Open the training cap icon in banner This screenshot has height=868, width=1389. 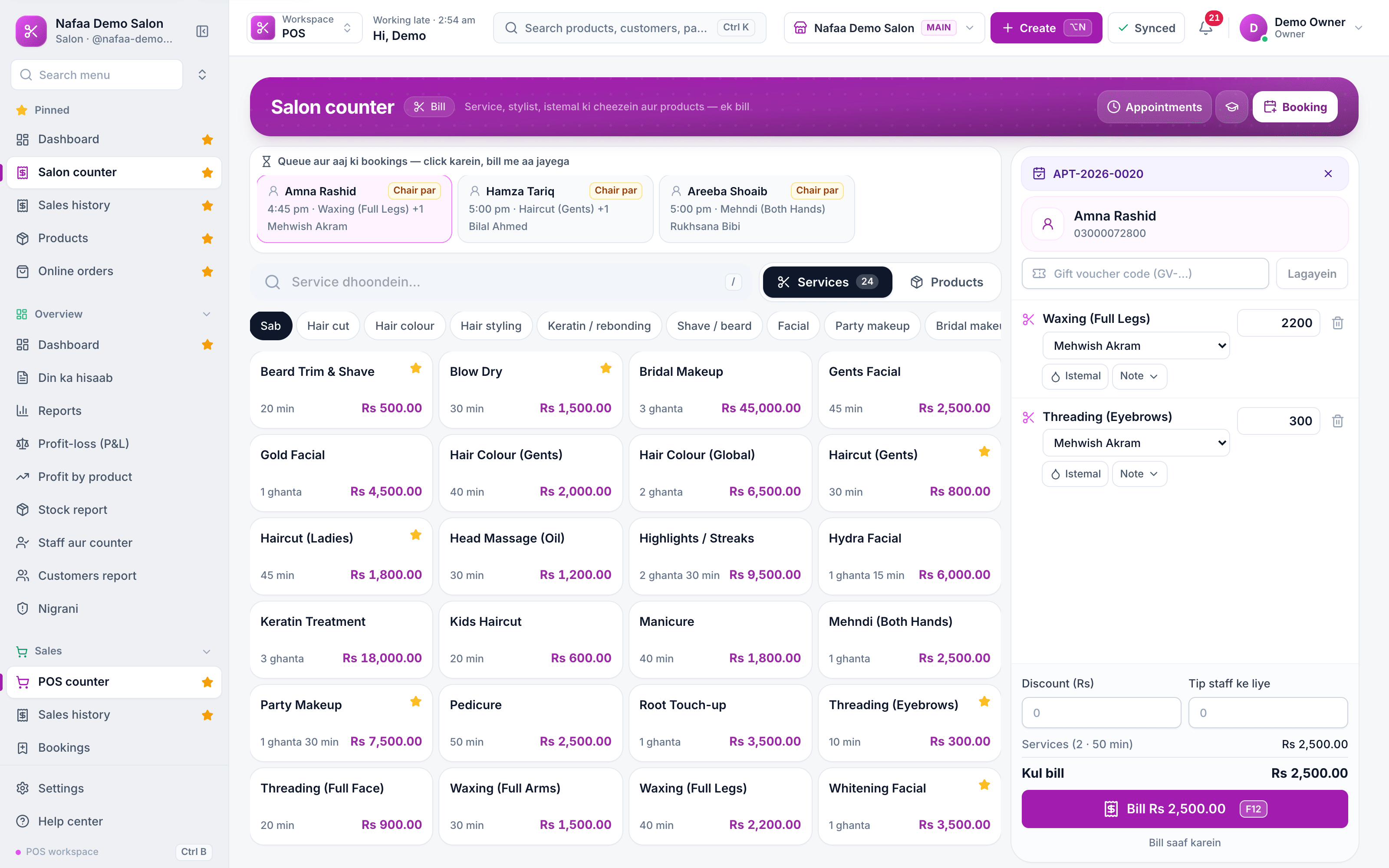click(1232, 107)
